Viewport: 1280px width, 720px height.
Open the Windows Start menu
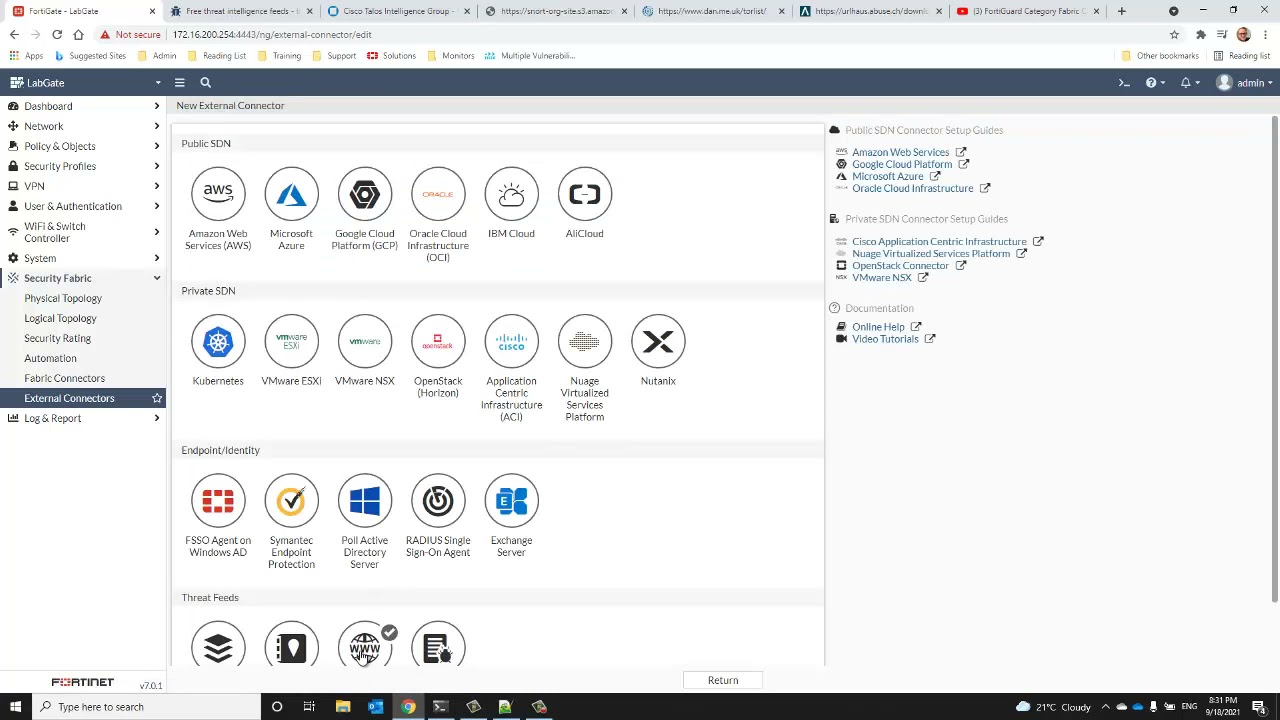coord(15,707)
